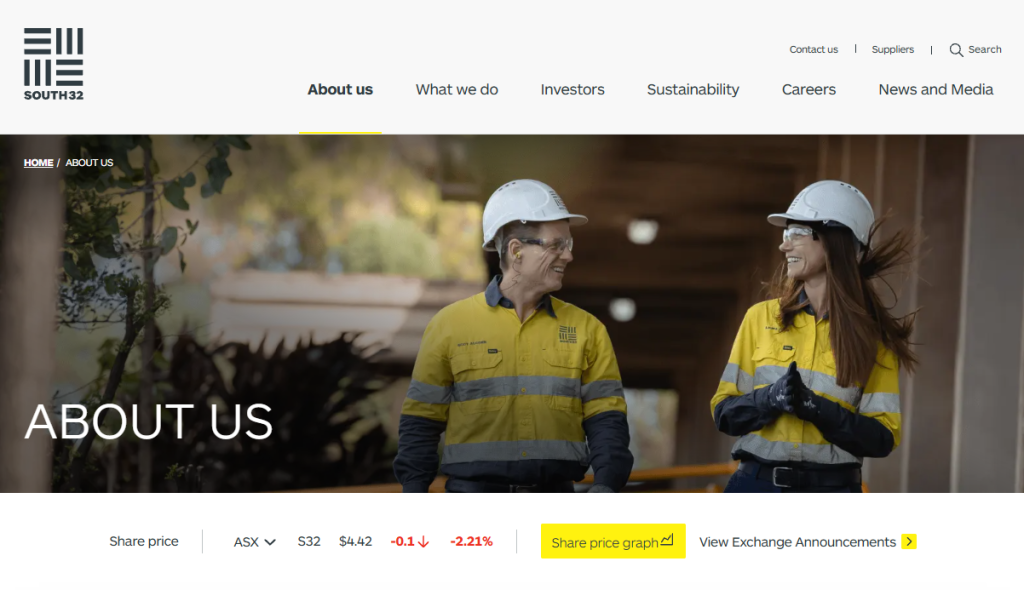The image size is (1024, 590).
Task: Click the ASX dropdown chevron
Action: tap(270, 542)
